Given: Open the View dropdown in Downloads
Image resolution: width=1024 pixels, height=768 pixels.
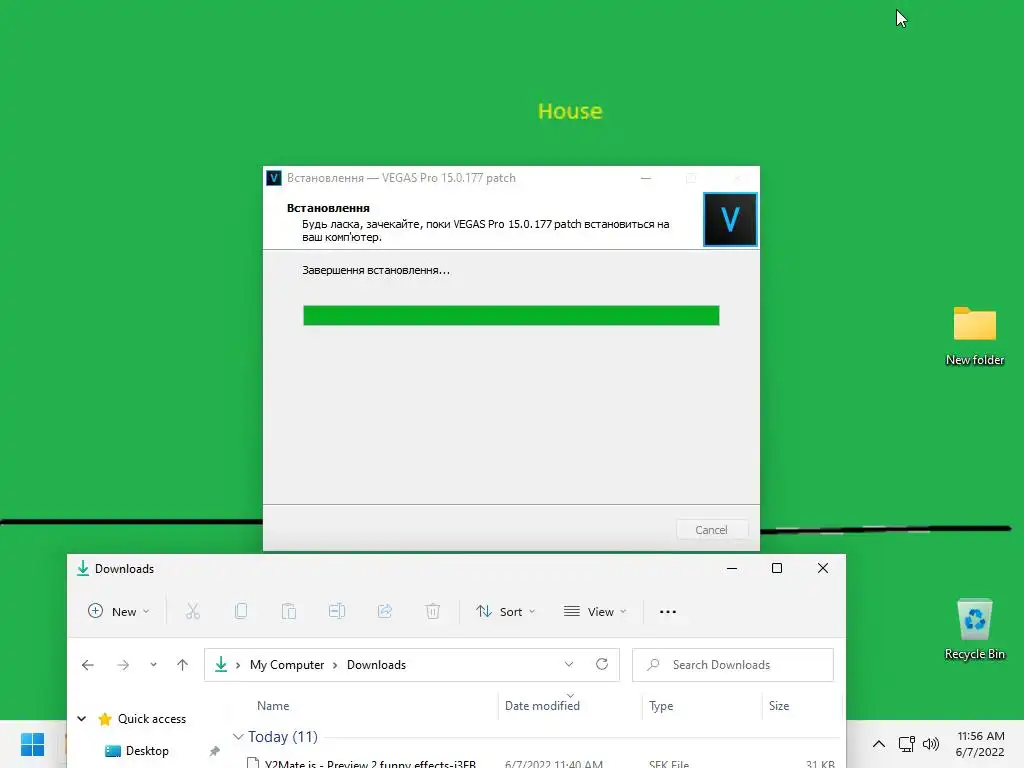Looking at the screenshot, I should (595, 611).
